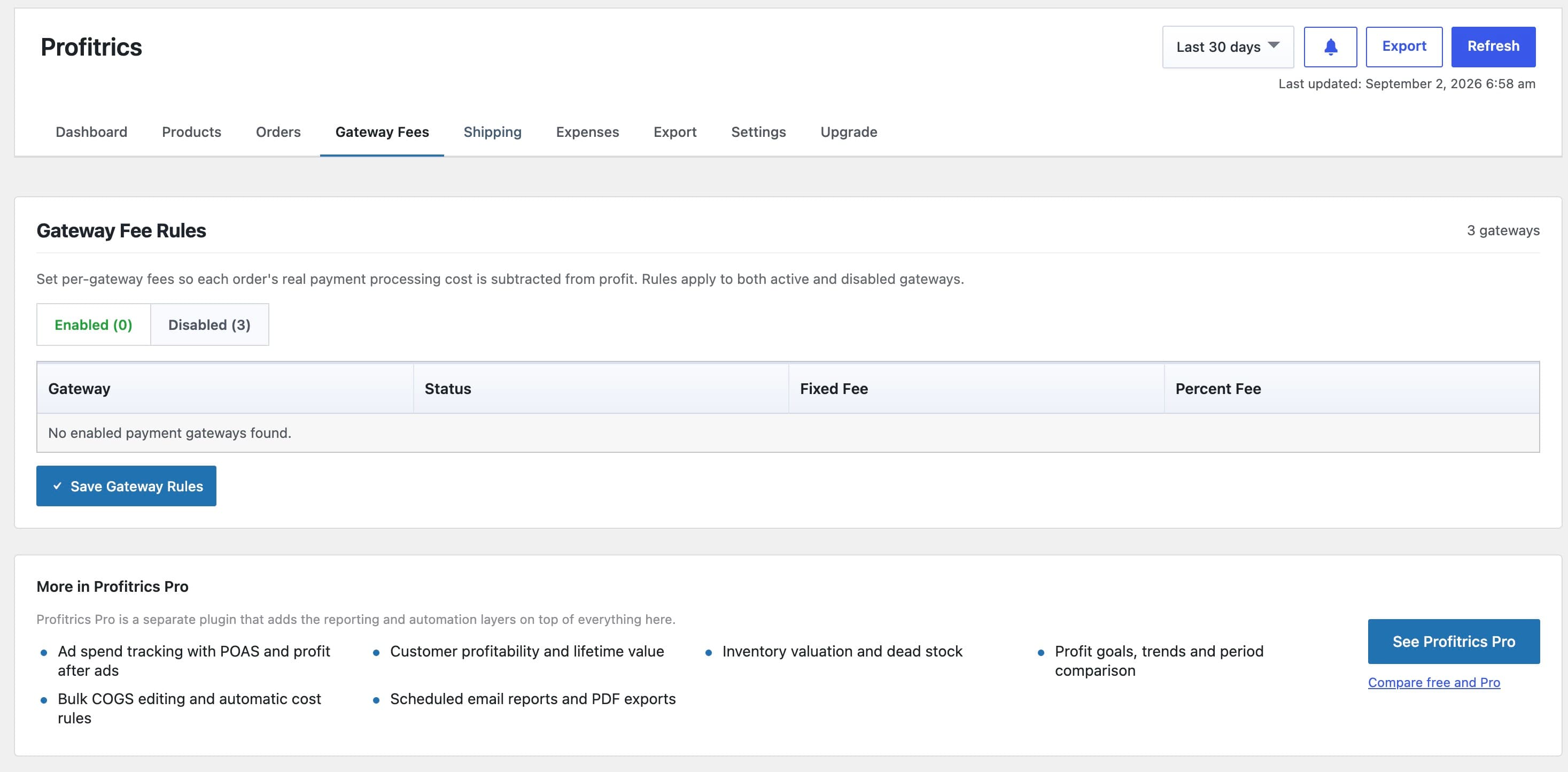Click 'No enabled payment gateways found.' row

tap(788, 433)
